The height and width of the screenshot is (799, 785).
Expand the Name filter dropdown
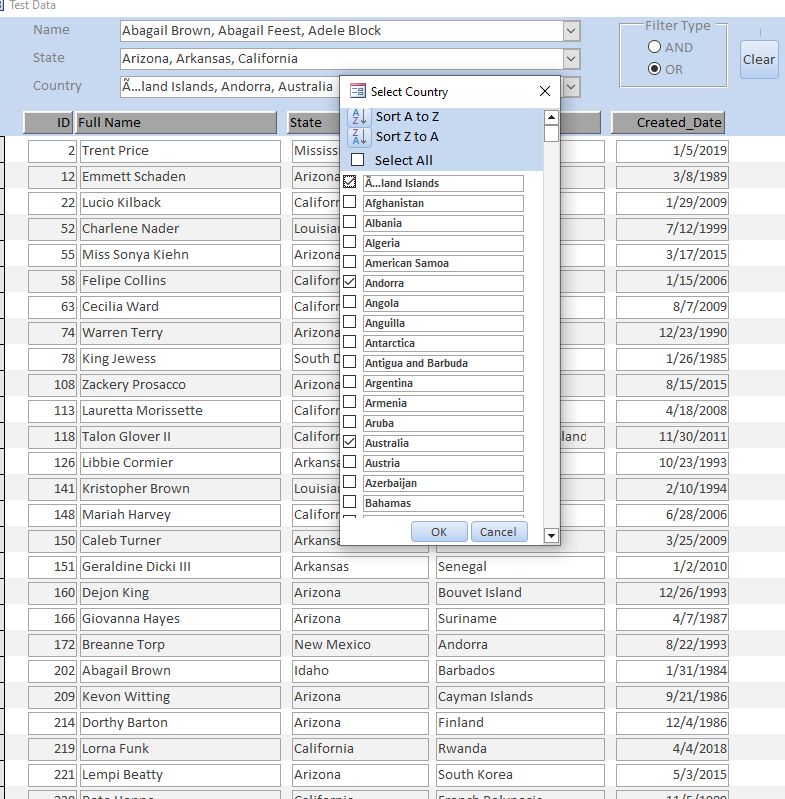(x=570, y=31)
